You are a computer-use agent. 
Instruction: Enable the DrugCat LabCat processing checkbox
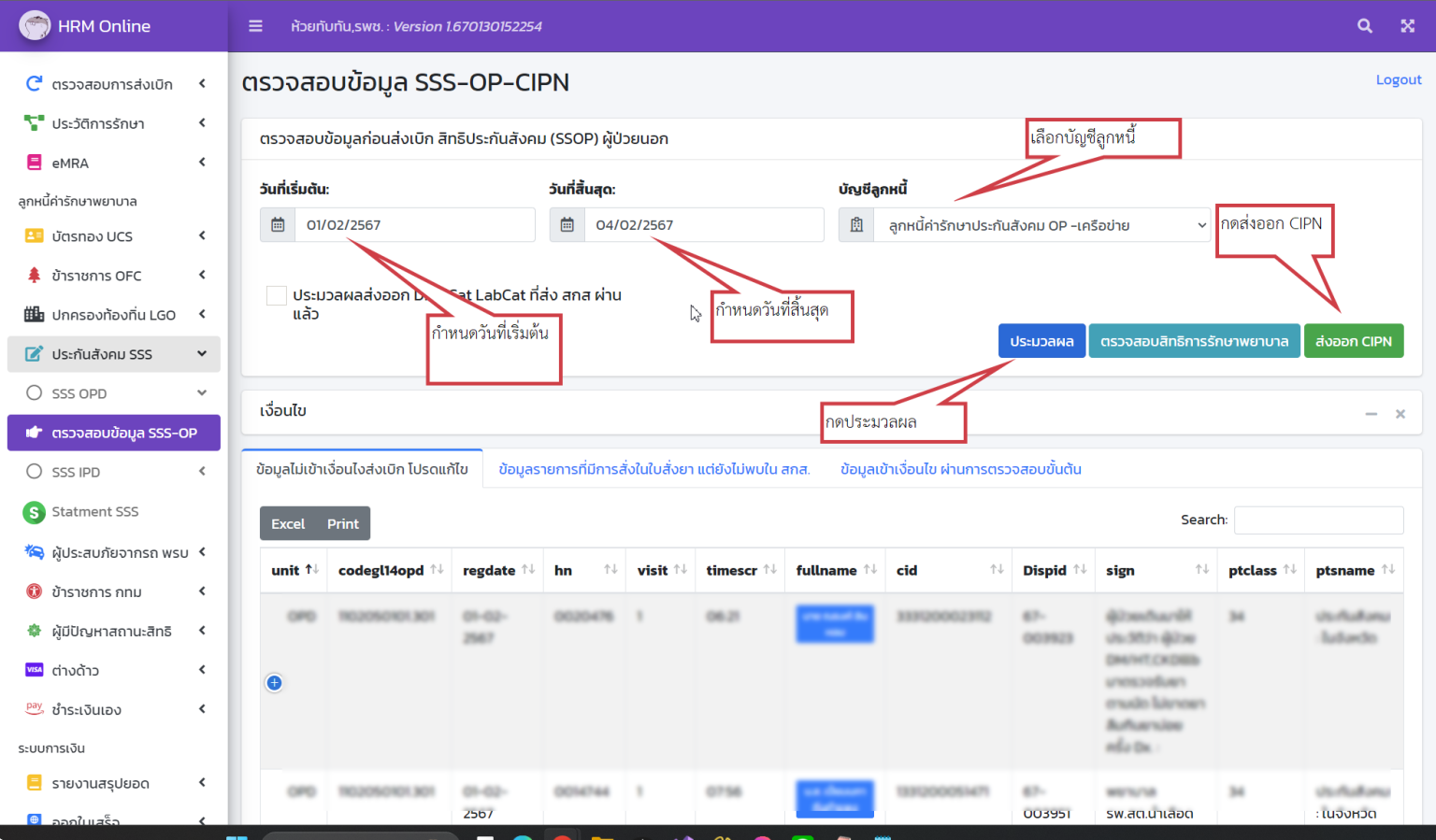tap(276, 294)
